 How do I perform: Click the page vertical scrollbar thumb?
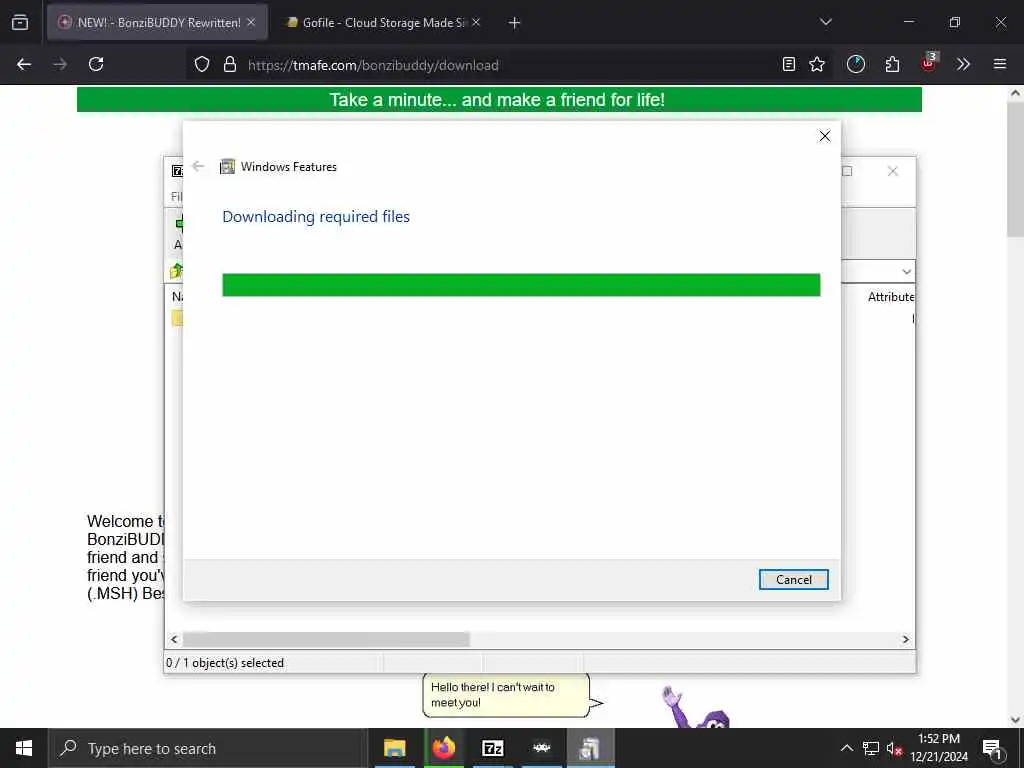coord(1015,170)
